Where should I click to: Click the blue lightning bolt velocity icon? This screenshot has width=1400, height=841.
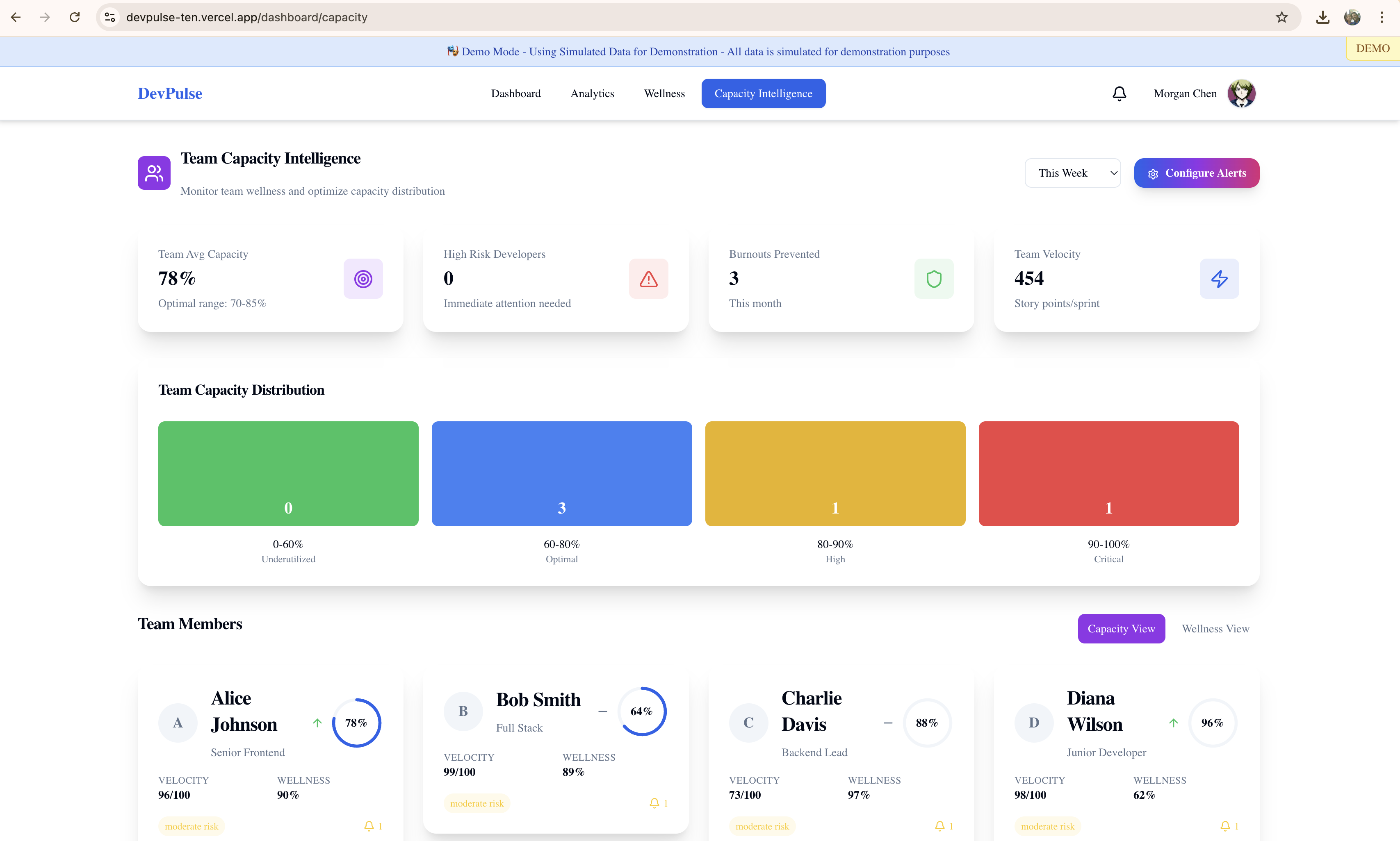tap(1219, 279)
